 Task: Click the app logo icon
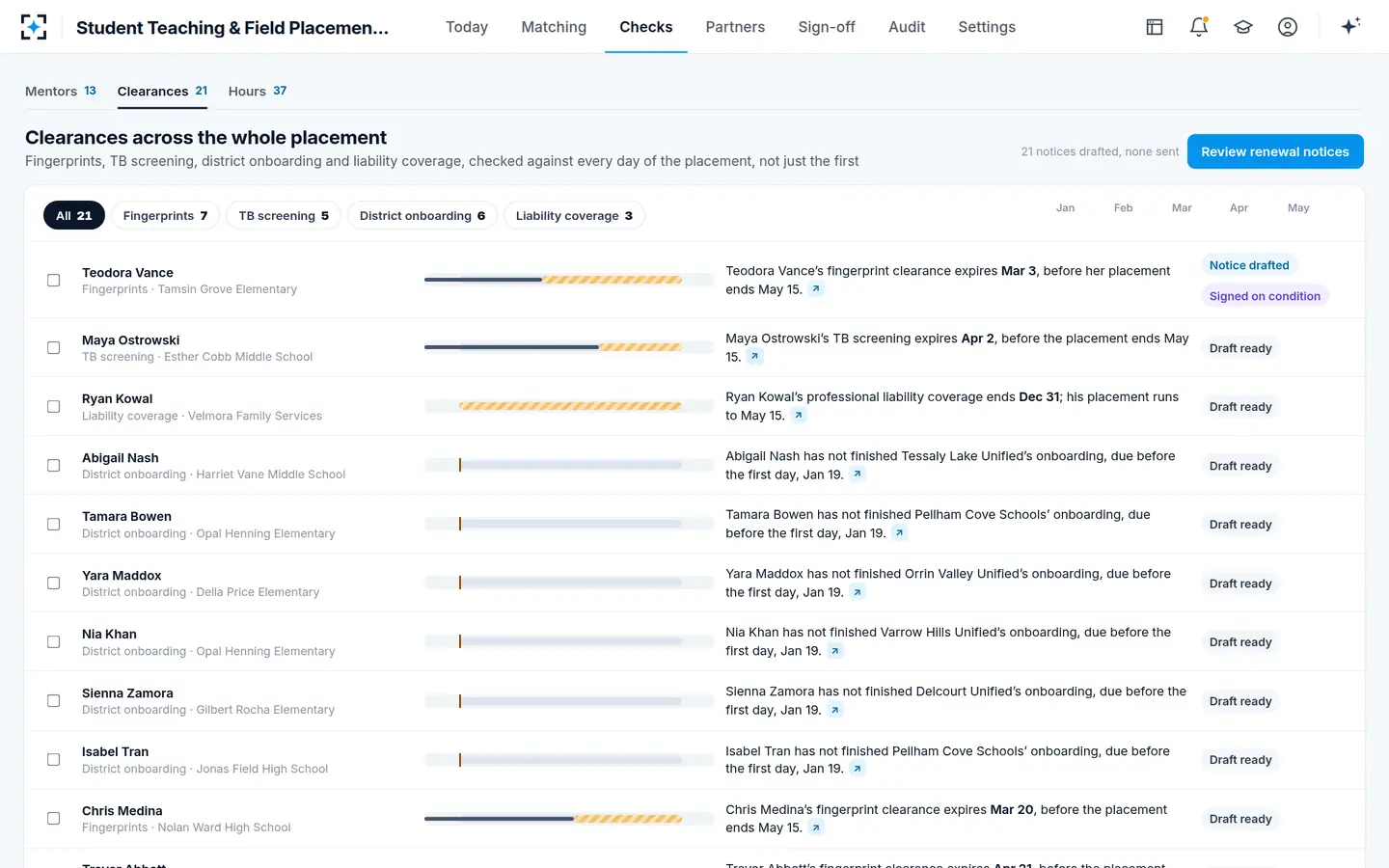tap(34, 27)
